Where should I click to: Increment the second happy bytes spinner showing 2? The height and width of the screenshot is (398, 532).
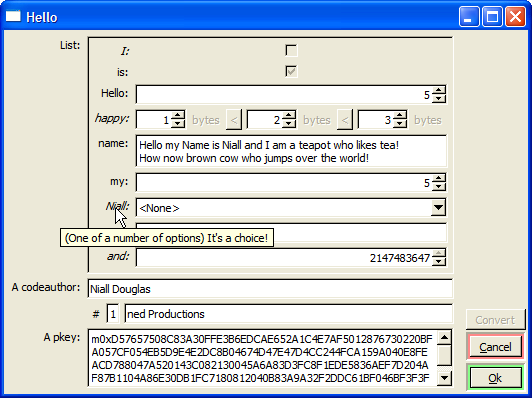[x=289, y=115]
